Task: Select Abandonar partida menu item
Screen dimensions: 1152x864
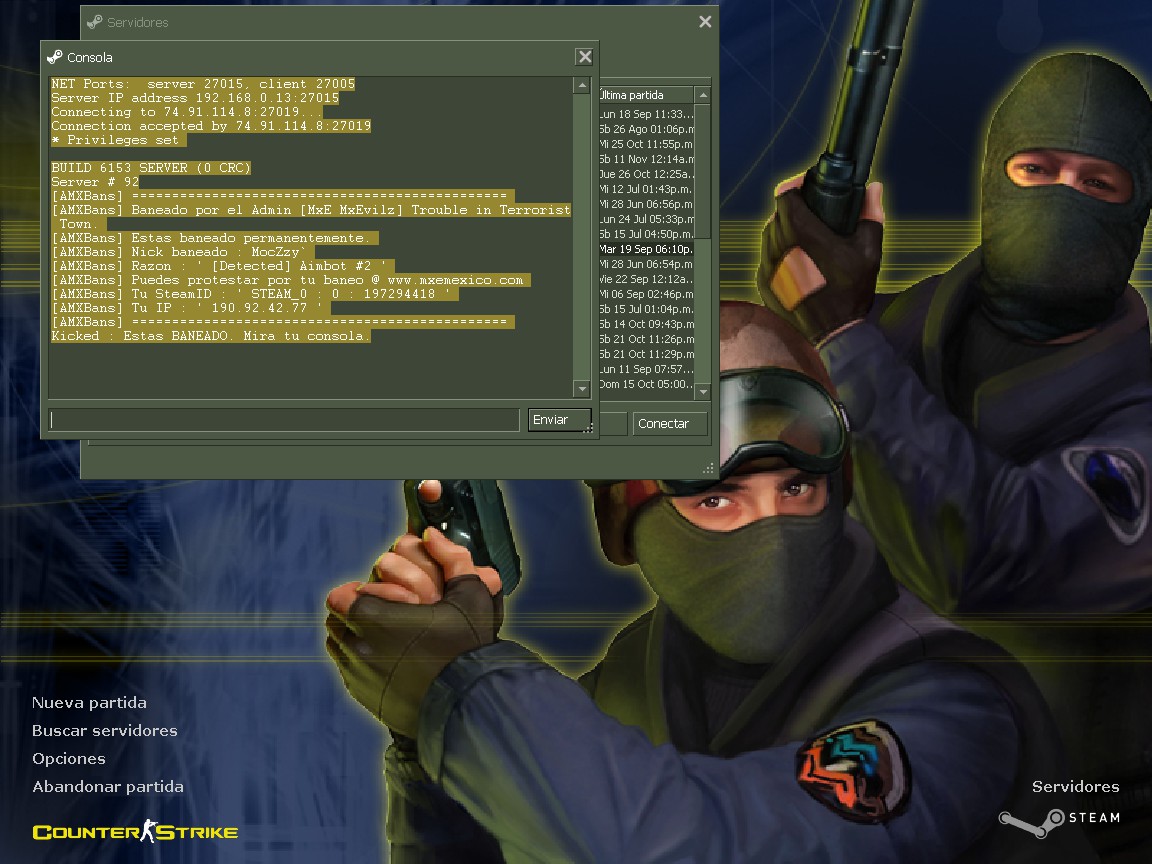Action: [107, 786]
